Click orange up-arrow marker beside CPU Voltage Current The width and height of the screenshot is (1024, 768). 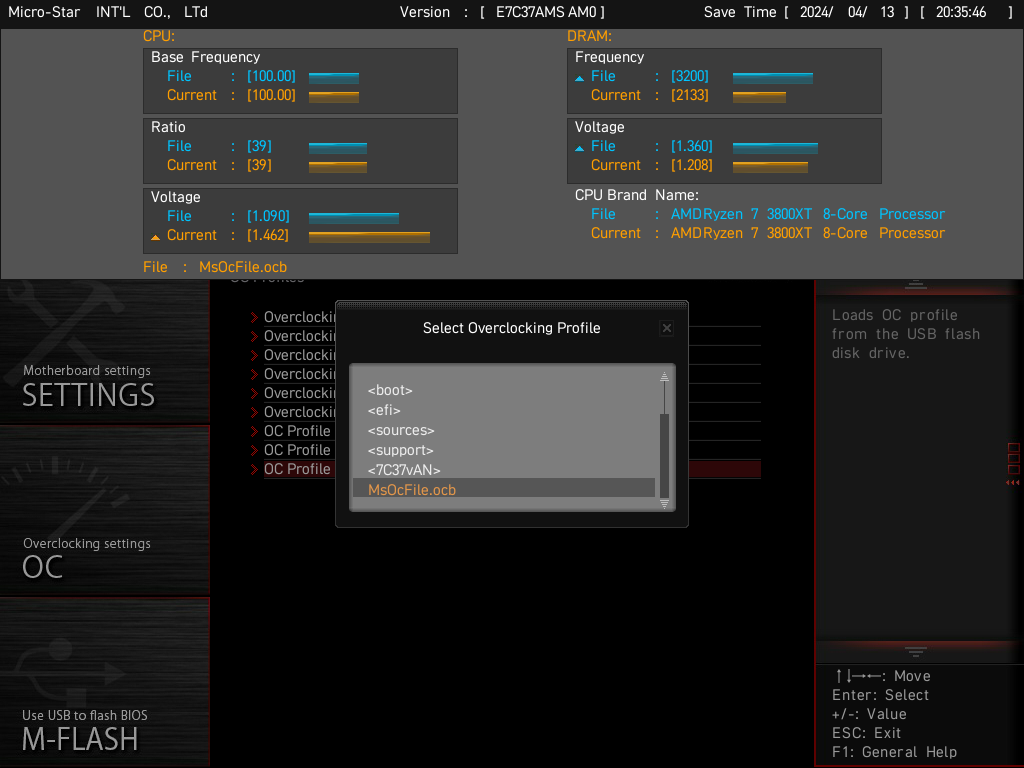[155, 237]
